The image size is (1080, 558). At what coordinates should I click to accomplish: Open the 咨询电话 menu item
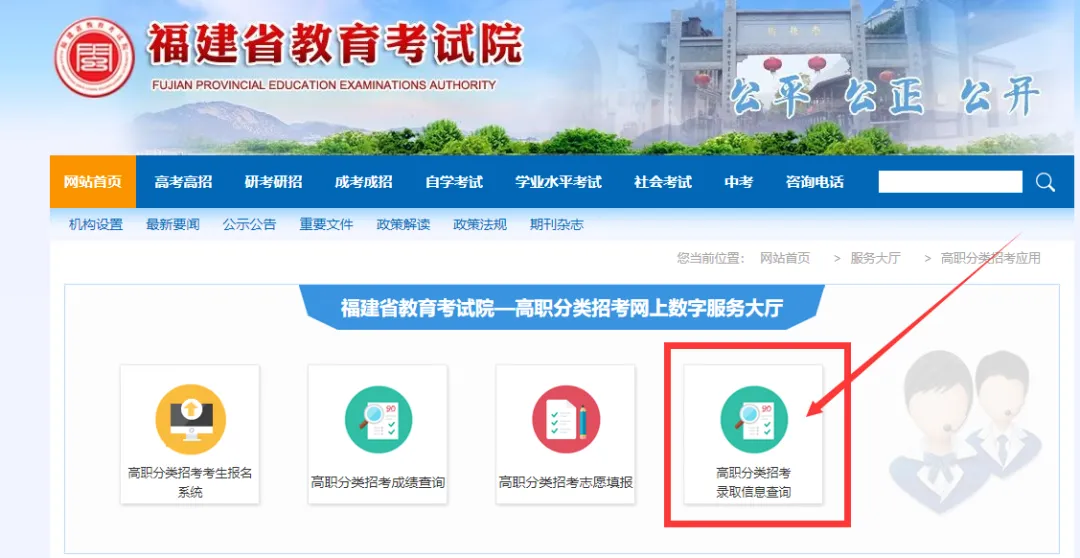pos(814,182)
